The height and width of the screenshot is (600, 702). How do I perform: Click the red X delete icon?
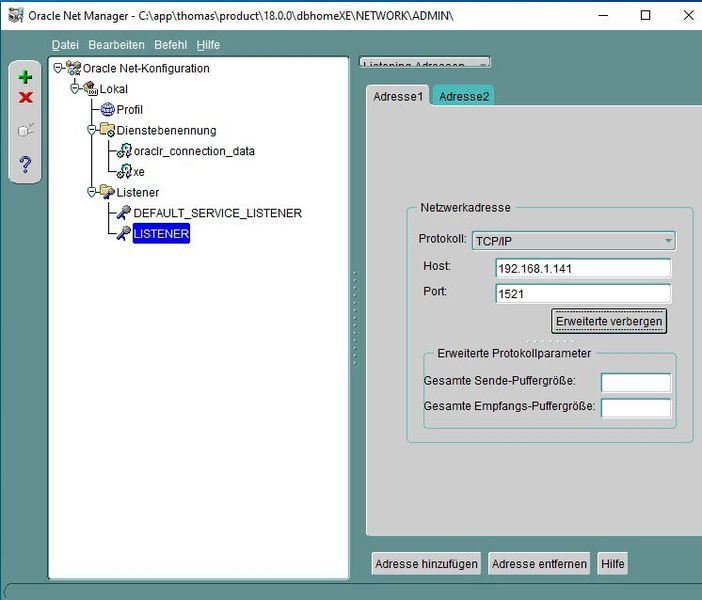[x=26, y=97]
